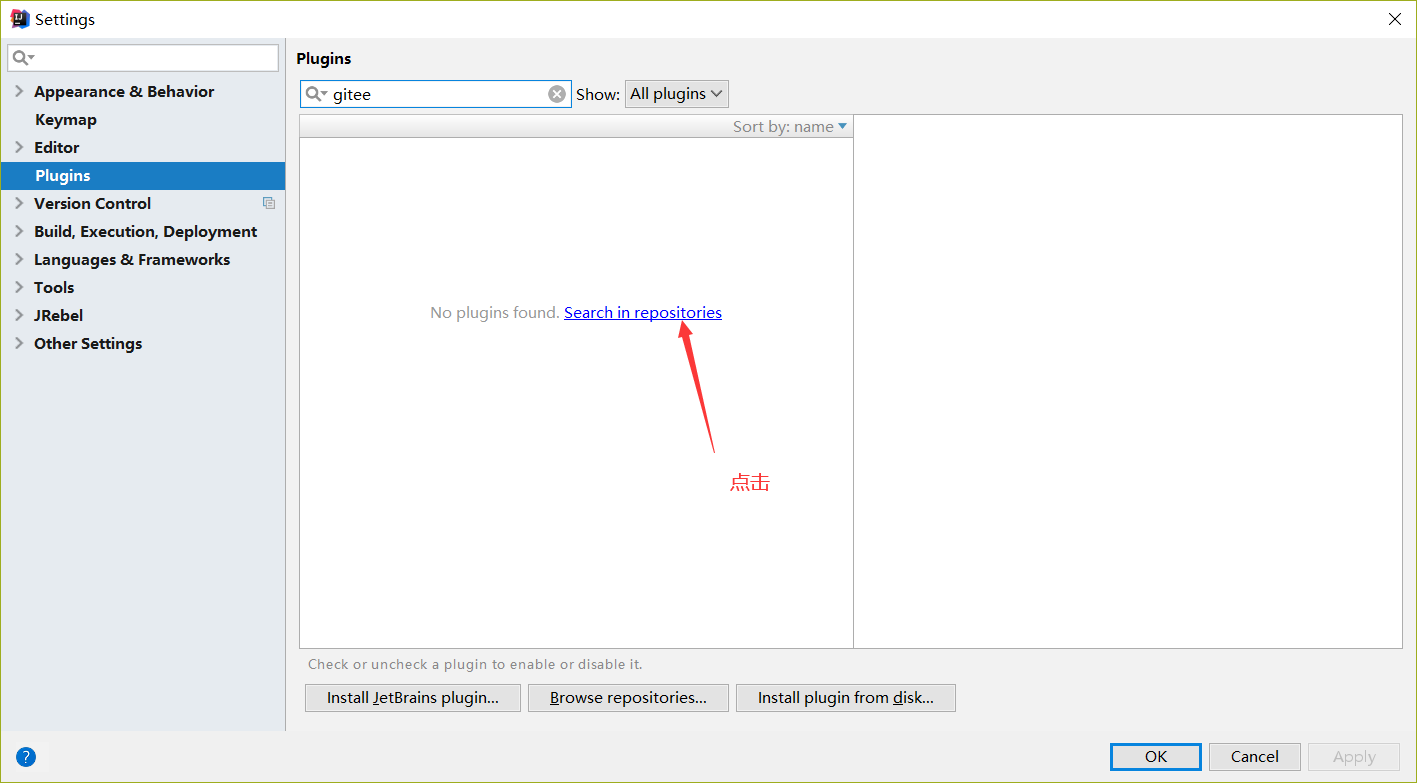This screenshot has height=783, width=1417.
Task: Clear the gitee plugin search text
Action: (557, 94)
